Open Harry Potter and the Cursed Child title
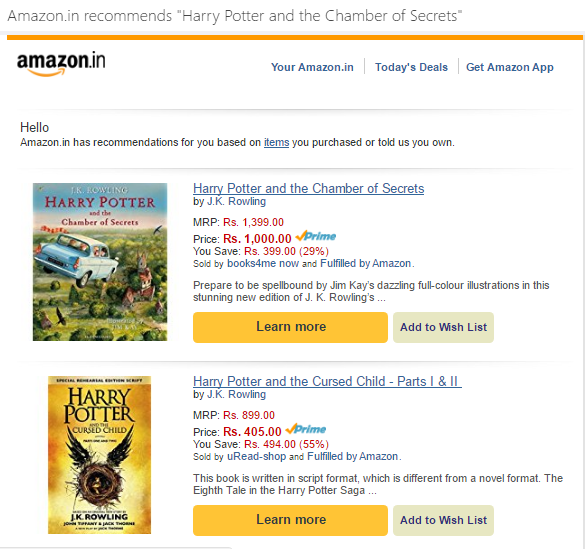The width and height of the screenshot is (585, 549). point(327,381)
